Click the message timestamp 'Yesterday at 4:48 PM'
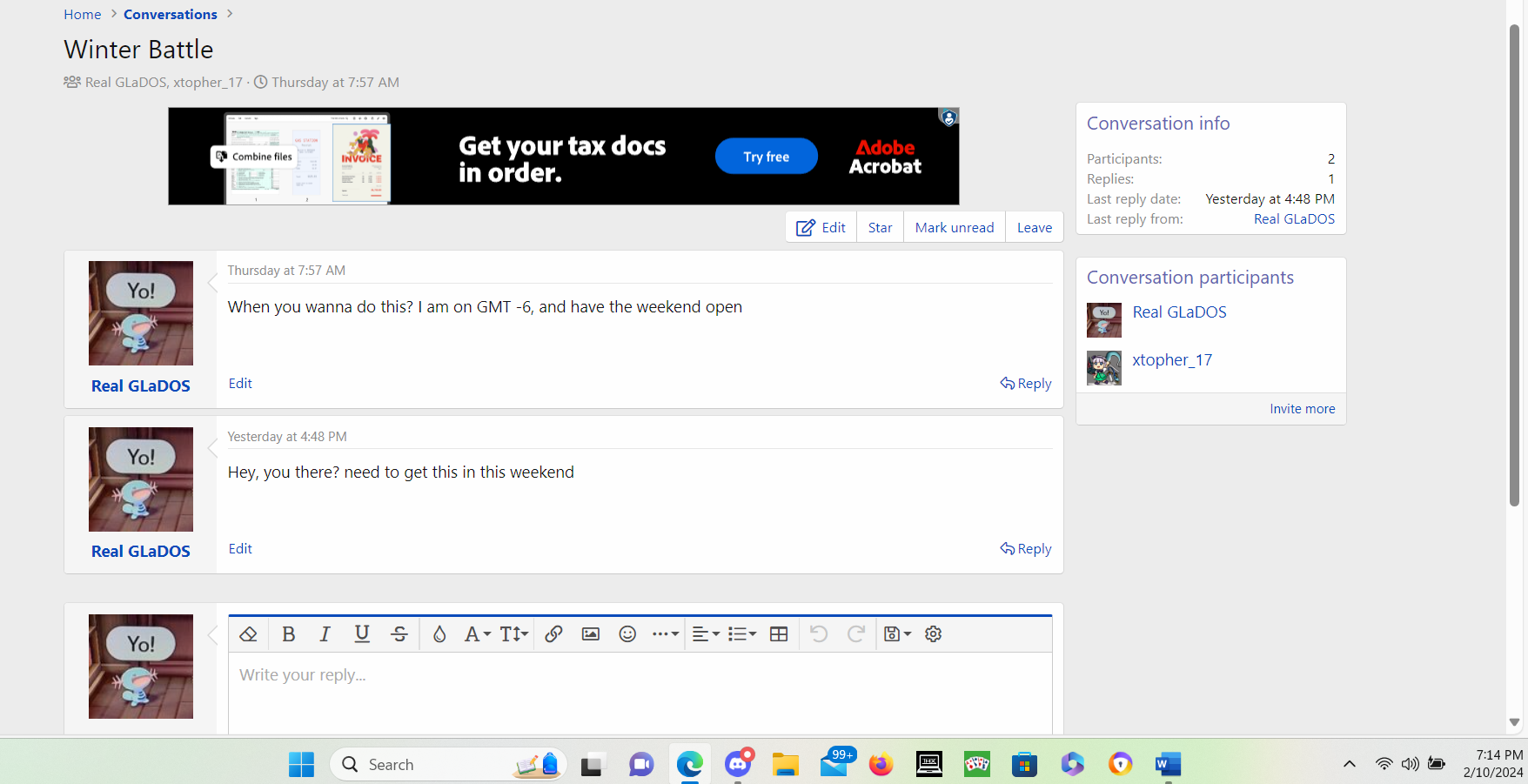Screen dimensions: 1528x784 click(287, 437)
